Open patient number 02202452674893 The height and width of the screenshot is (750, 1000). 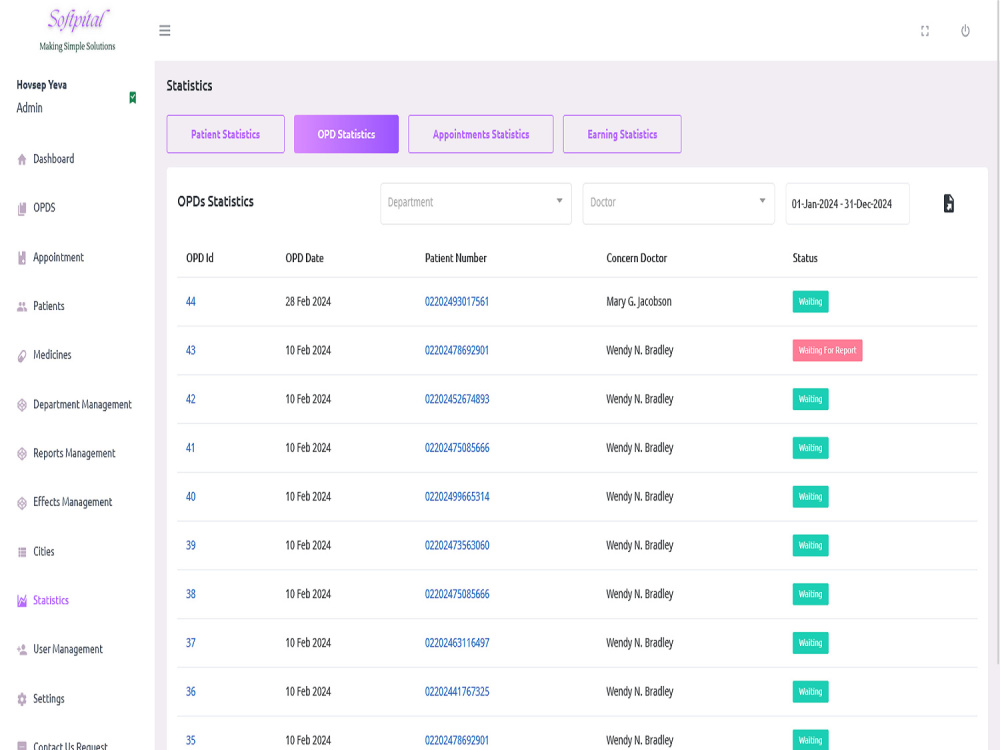(x=457, y=399)
